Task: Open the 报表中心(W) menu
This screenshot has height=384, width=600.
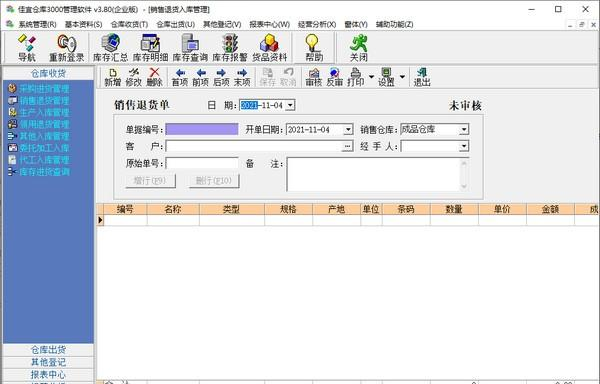Action: 269,24
